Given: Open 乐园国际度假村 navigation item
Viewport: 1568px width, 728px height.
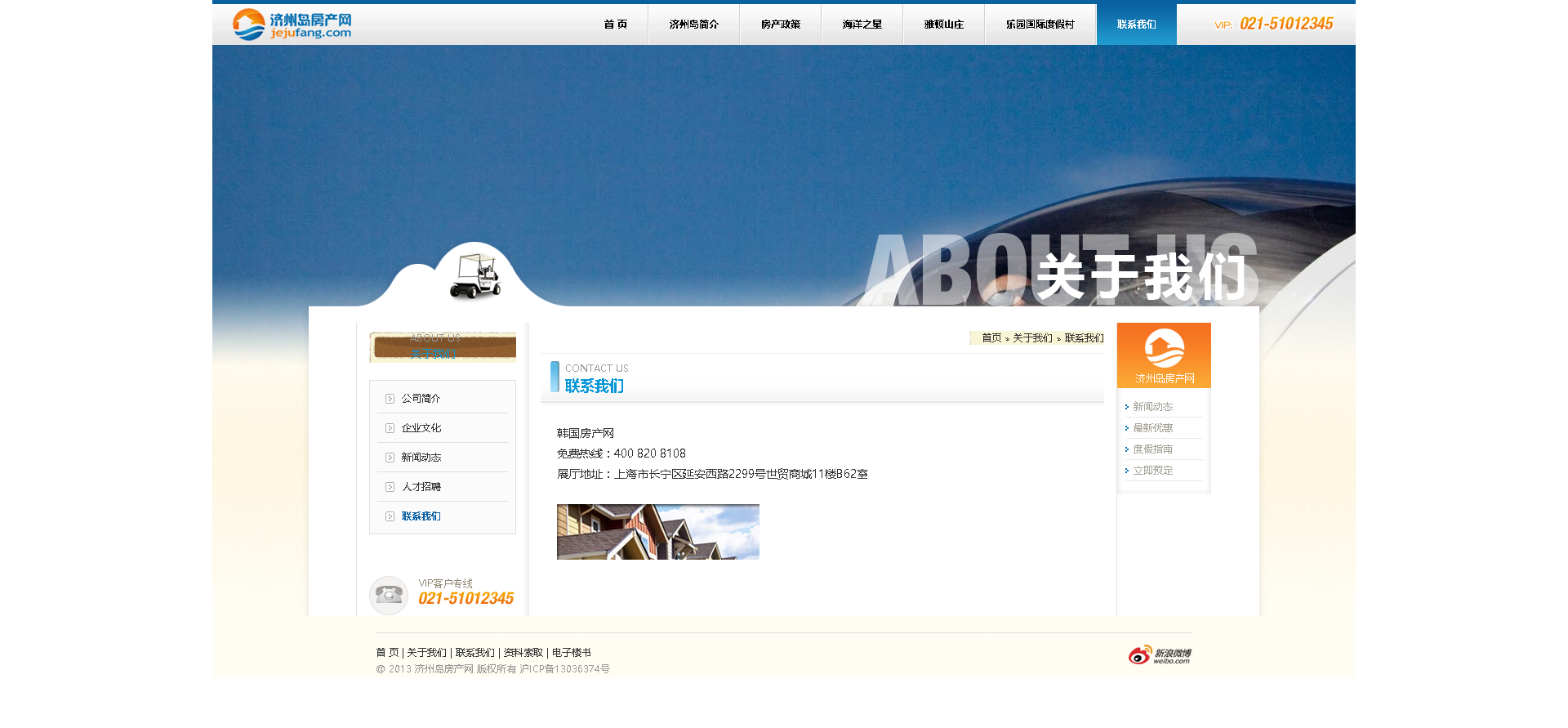Looking at the screenshot, I should (1040, 25).
